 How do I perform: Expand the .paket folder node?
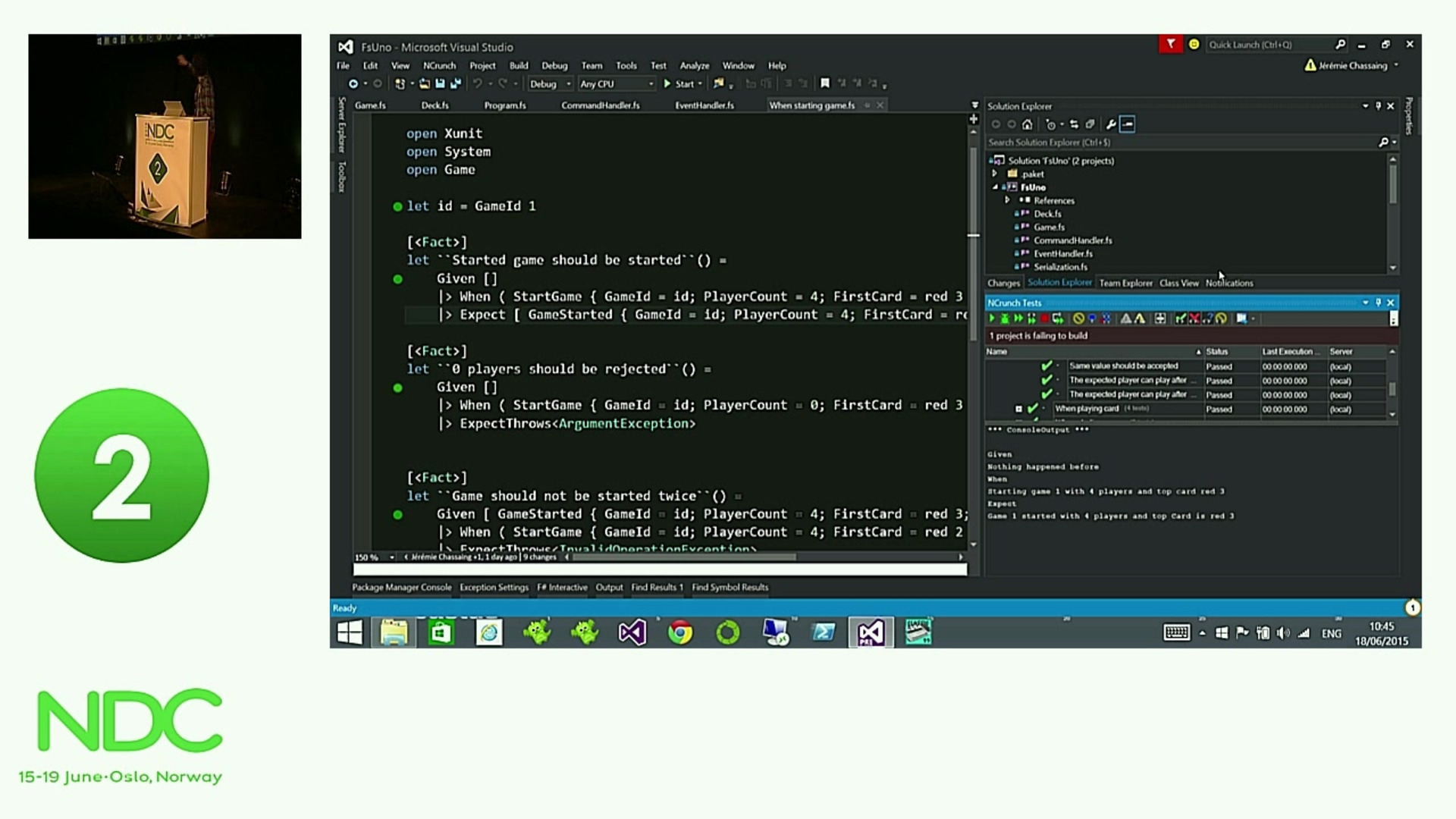click(995, 174)
